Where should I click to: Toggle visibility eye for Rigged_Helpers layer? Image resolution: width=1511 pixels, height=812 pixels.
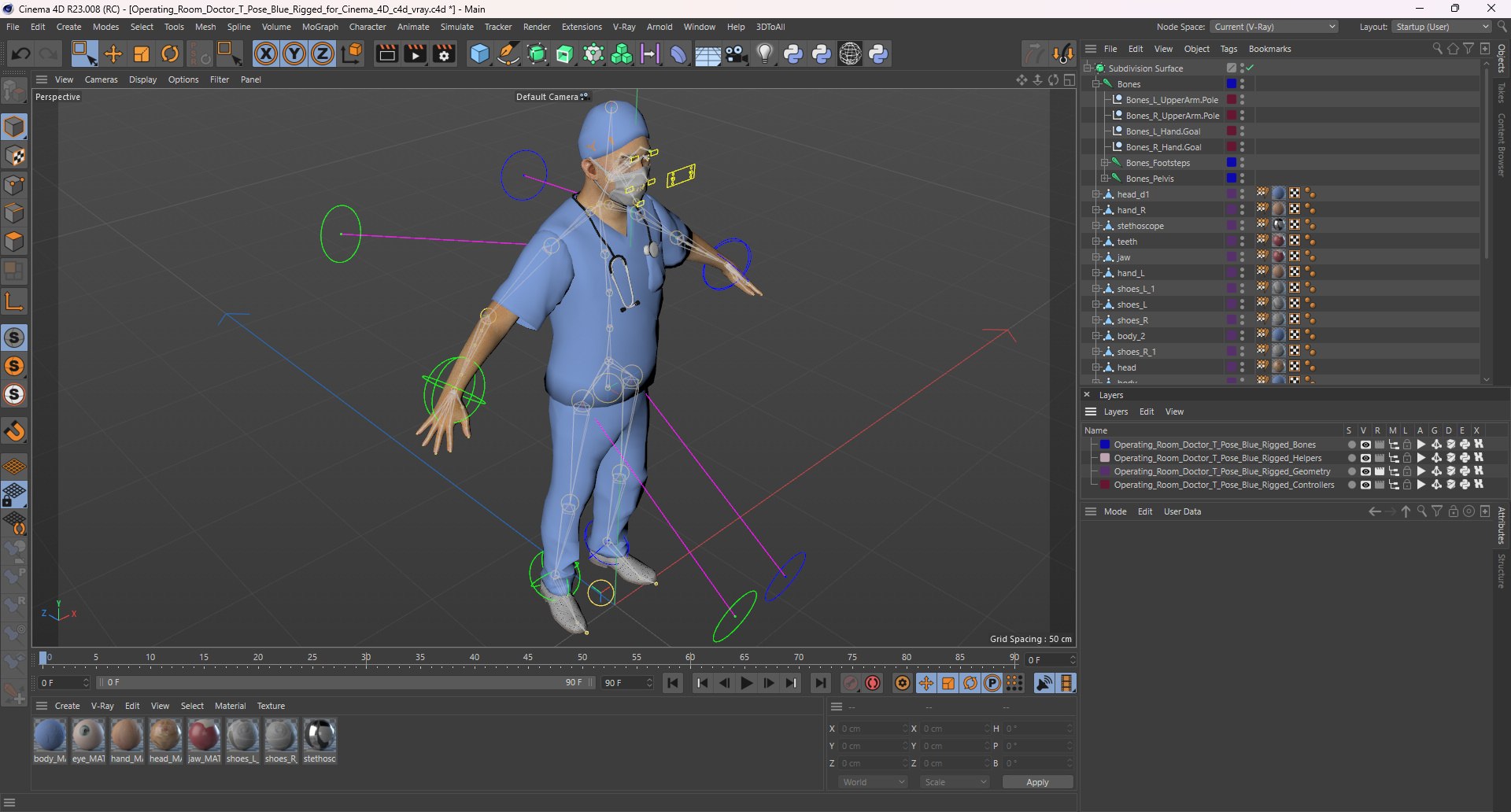[1365, 458]
